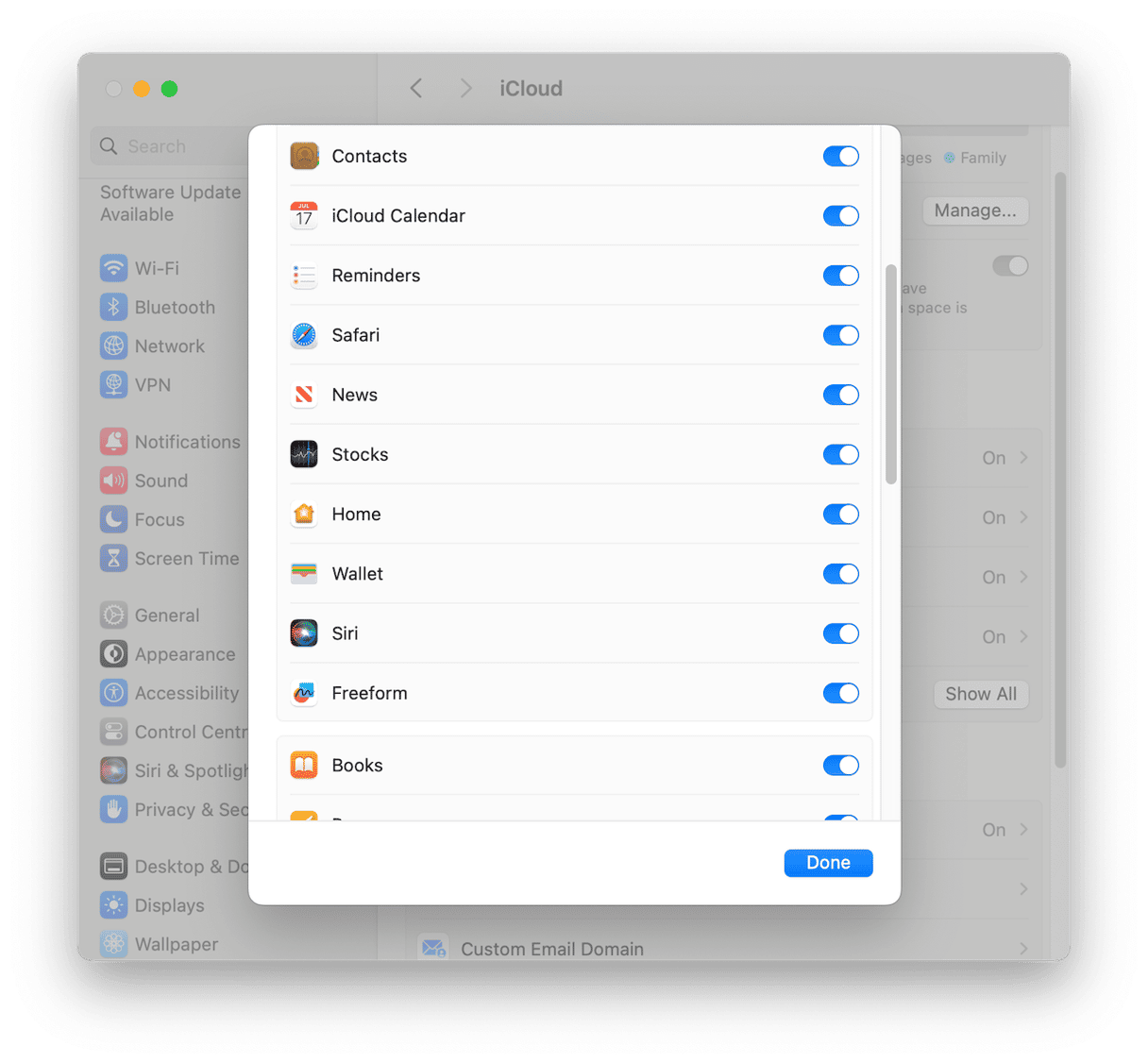Click the Books app icon
This screenshot has height=1063, width=1148.
pos(304,765)
